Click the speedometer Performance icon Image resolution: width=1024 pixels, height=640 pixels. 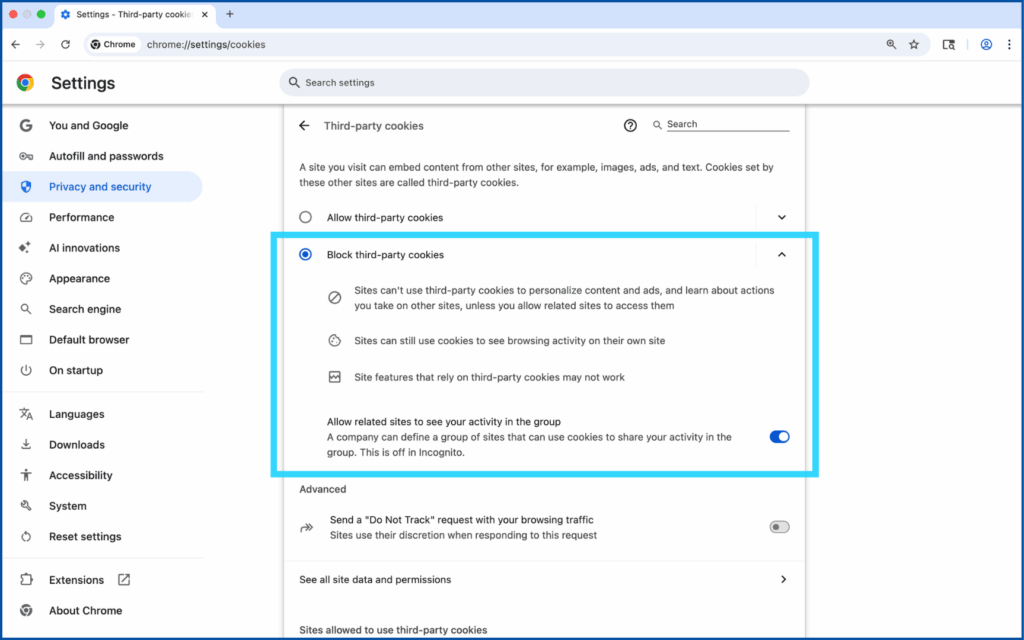[25, 217]
